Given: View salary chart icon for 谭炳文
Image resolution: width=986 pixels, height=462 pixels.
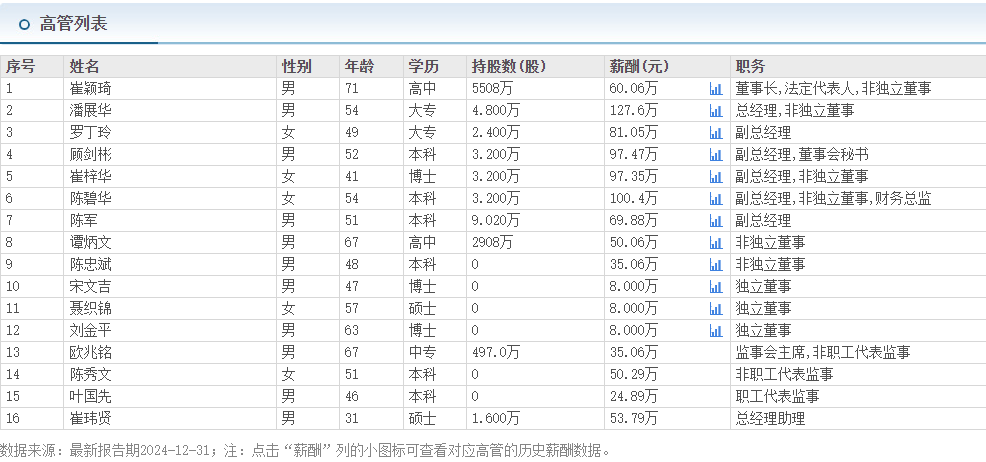Looking at the screenshot, I should click(x=715, y=243).
